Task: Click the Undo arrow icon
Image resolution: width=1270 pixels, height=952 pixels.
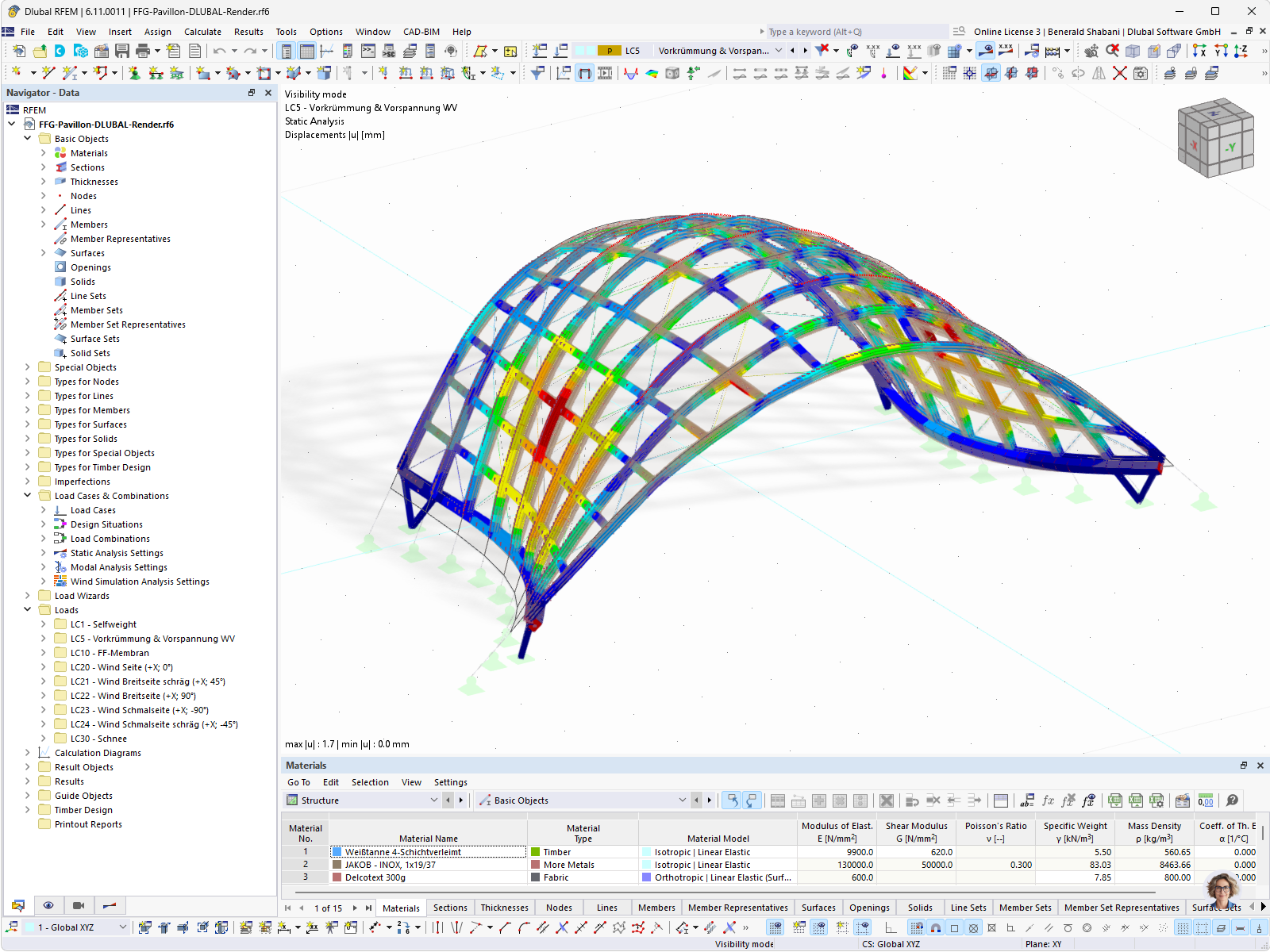Action: point(219,51)
